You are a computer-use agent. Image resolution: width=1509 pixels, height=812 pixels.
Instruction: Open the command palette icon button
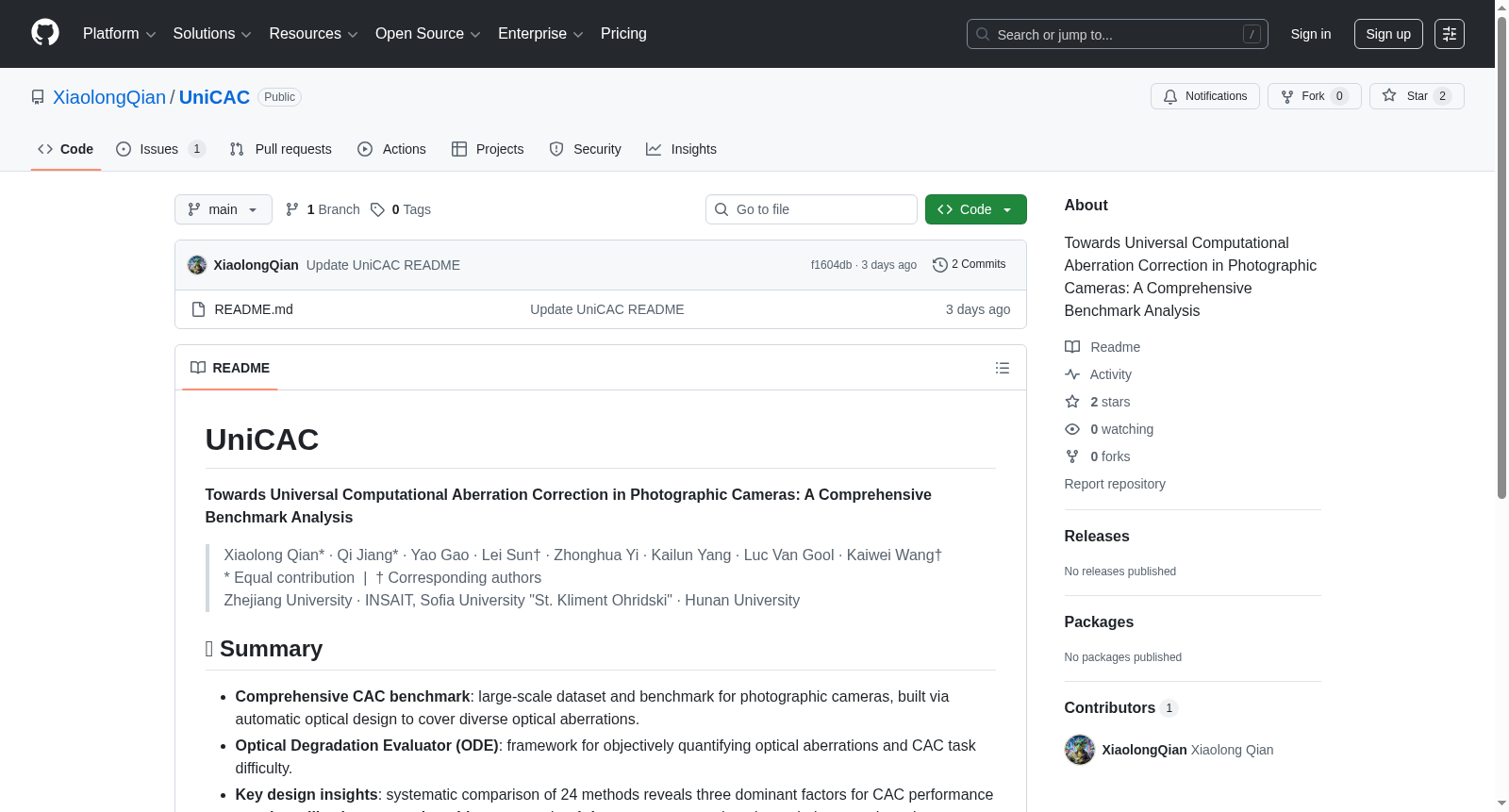(x=1450, y=34)
